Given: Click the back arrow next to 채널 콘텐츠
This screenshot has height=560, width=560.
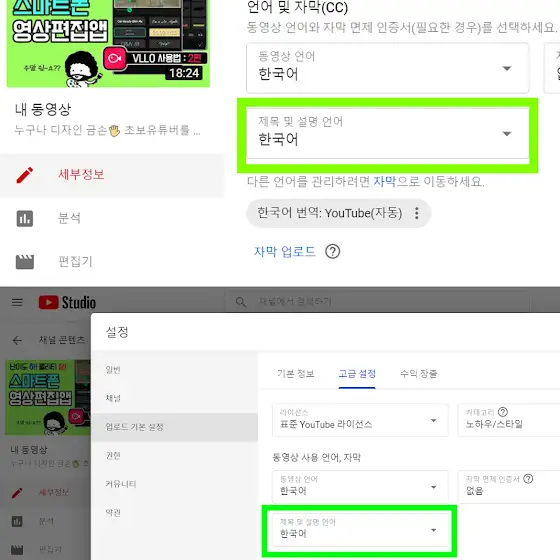Looking at the screenshot, I should (17, 340).
